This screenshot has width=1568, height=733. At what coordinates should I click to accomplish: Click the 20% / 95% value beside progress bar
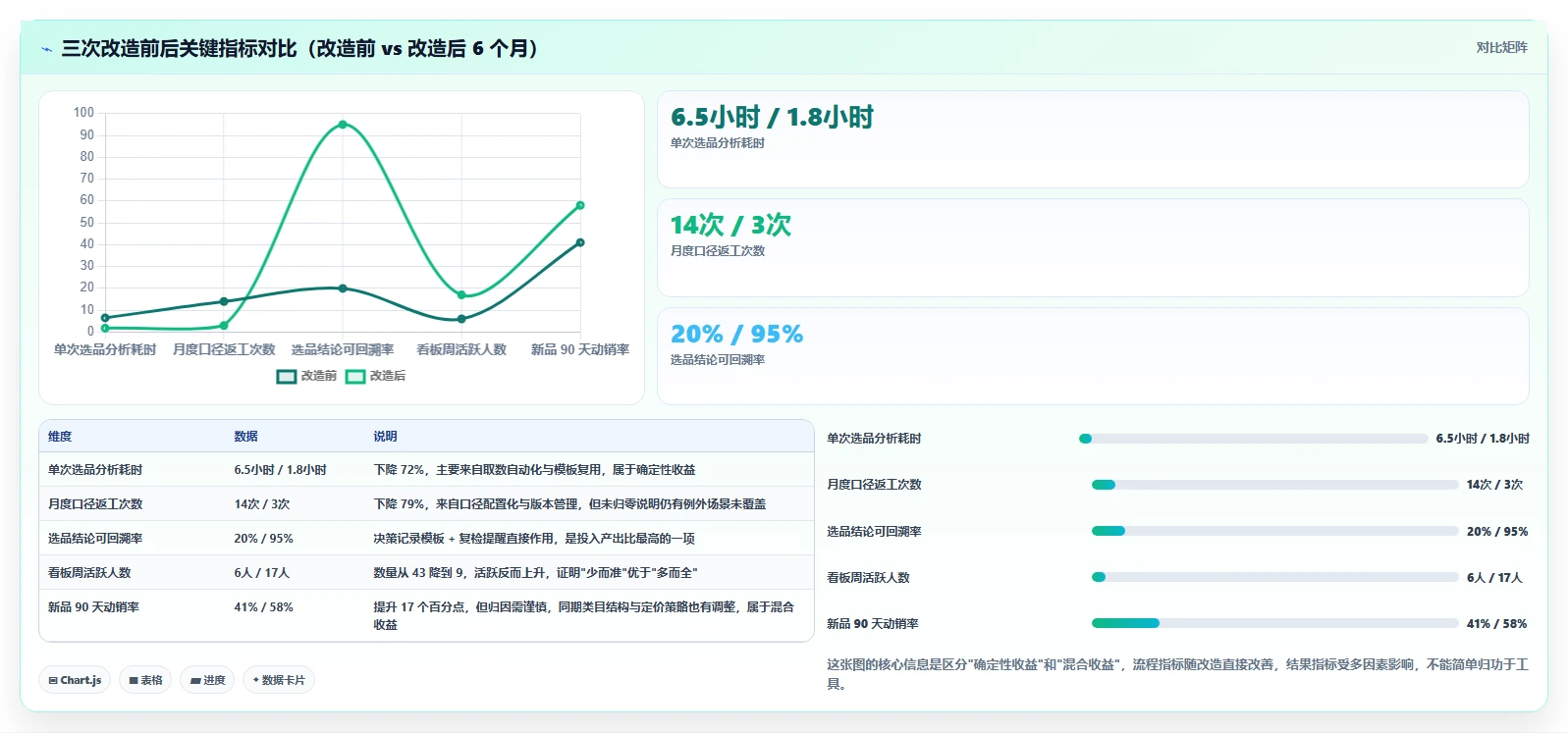point(1497,532)
